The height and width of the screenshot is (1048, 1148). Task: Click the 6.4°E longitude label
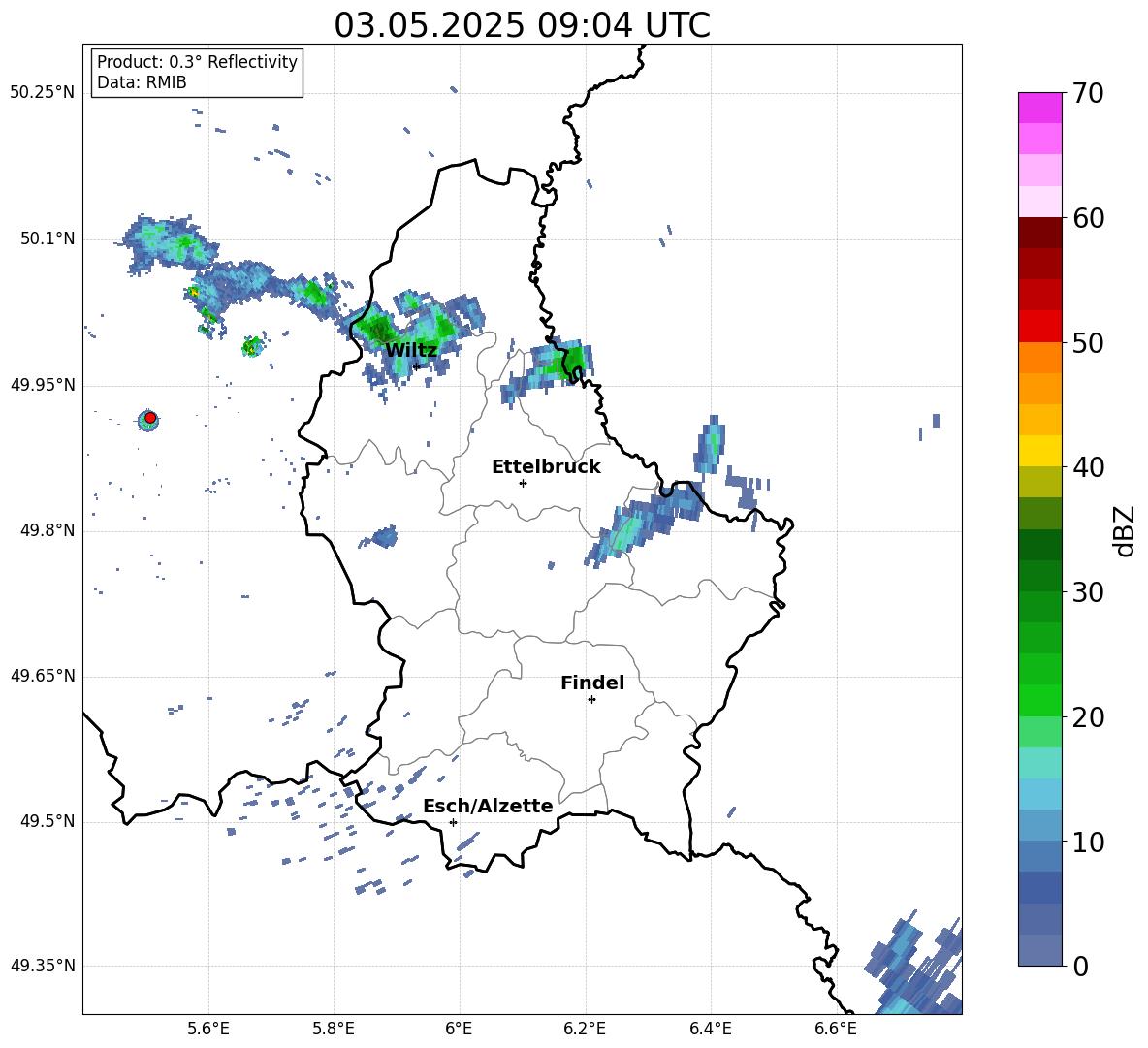710,1029
